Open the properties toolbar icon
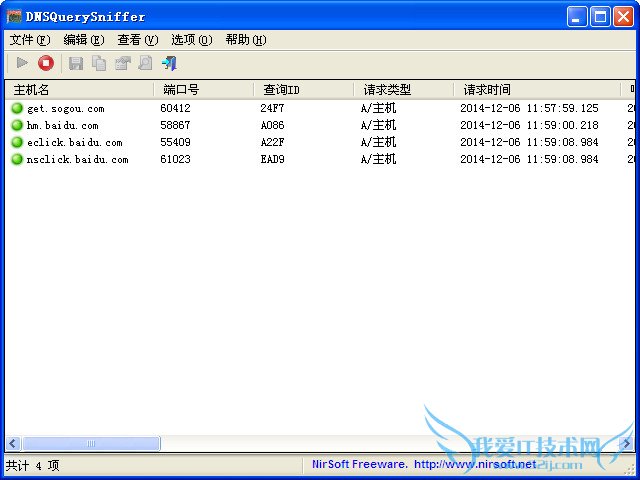Viewport: 640px width, 480px height. click(122, 63)
